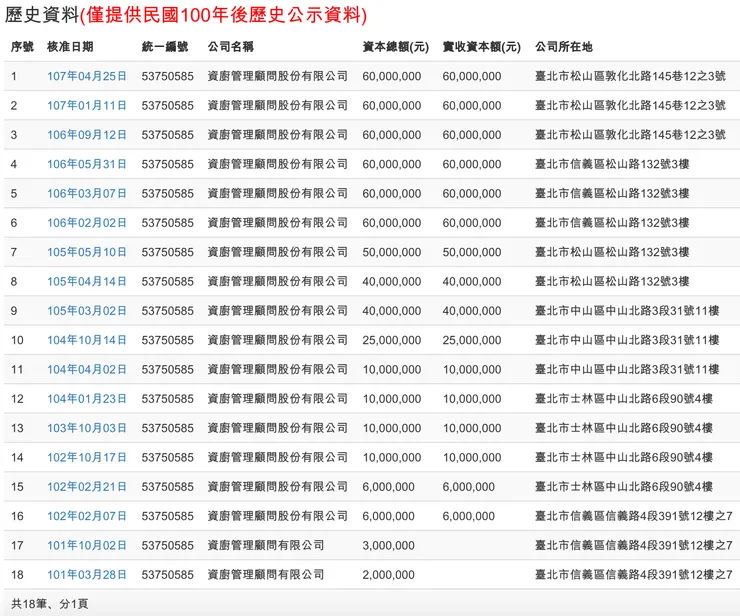Click the footer text 共18筆、分1頁
The height and width of the screenshot is (616, 740).
[x=50, y=603]
